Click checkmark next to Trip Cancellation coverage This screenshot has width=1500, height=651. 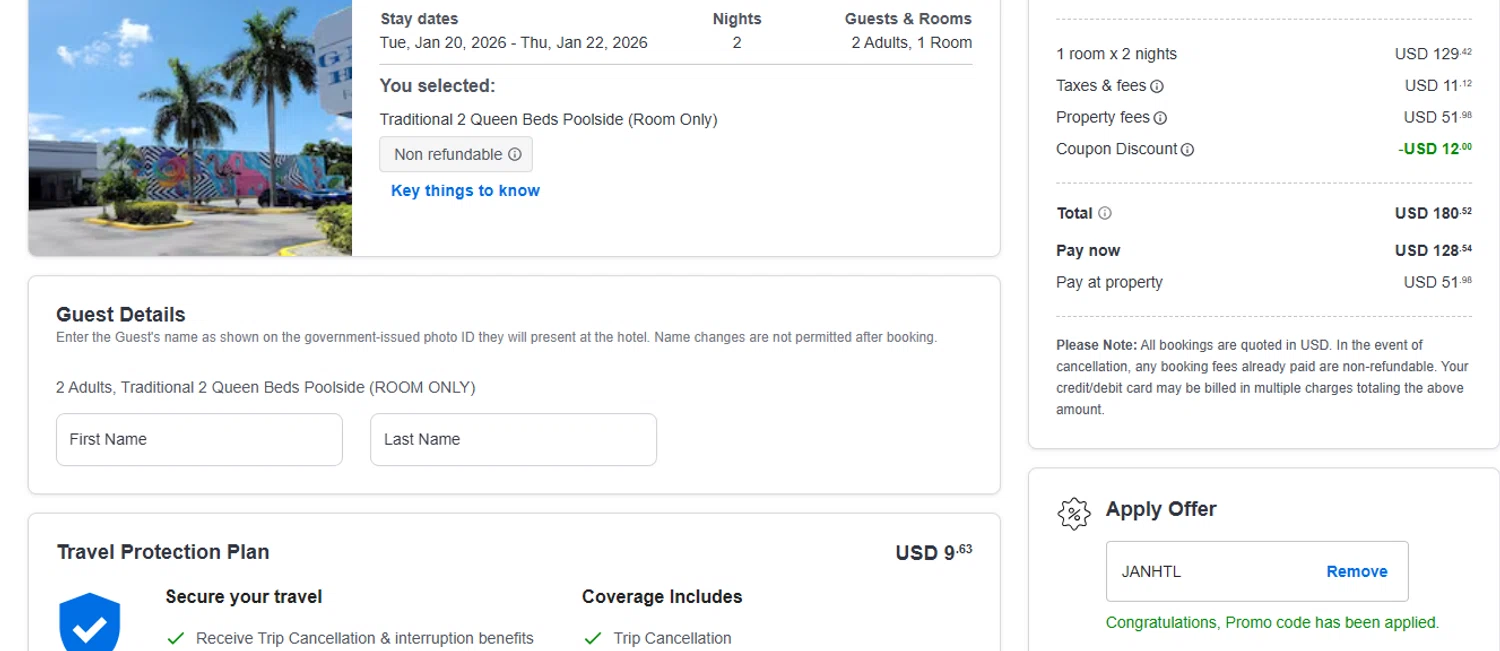click(x=593, y=638)
